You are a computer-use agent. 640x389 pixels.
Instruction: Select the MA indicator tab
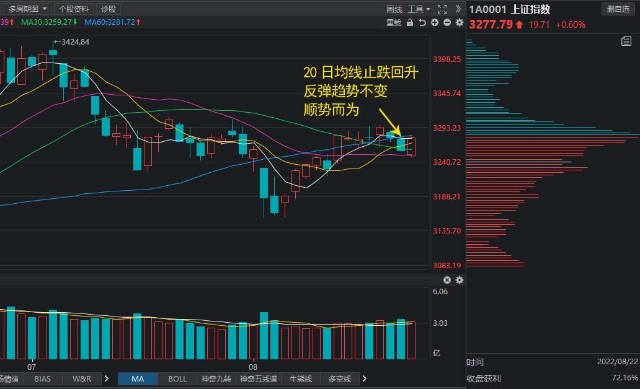138,379
